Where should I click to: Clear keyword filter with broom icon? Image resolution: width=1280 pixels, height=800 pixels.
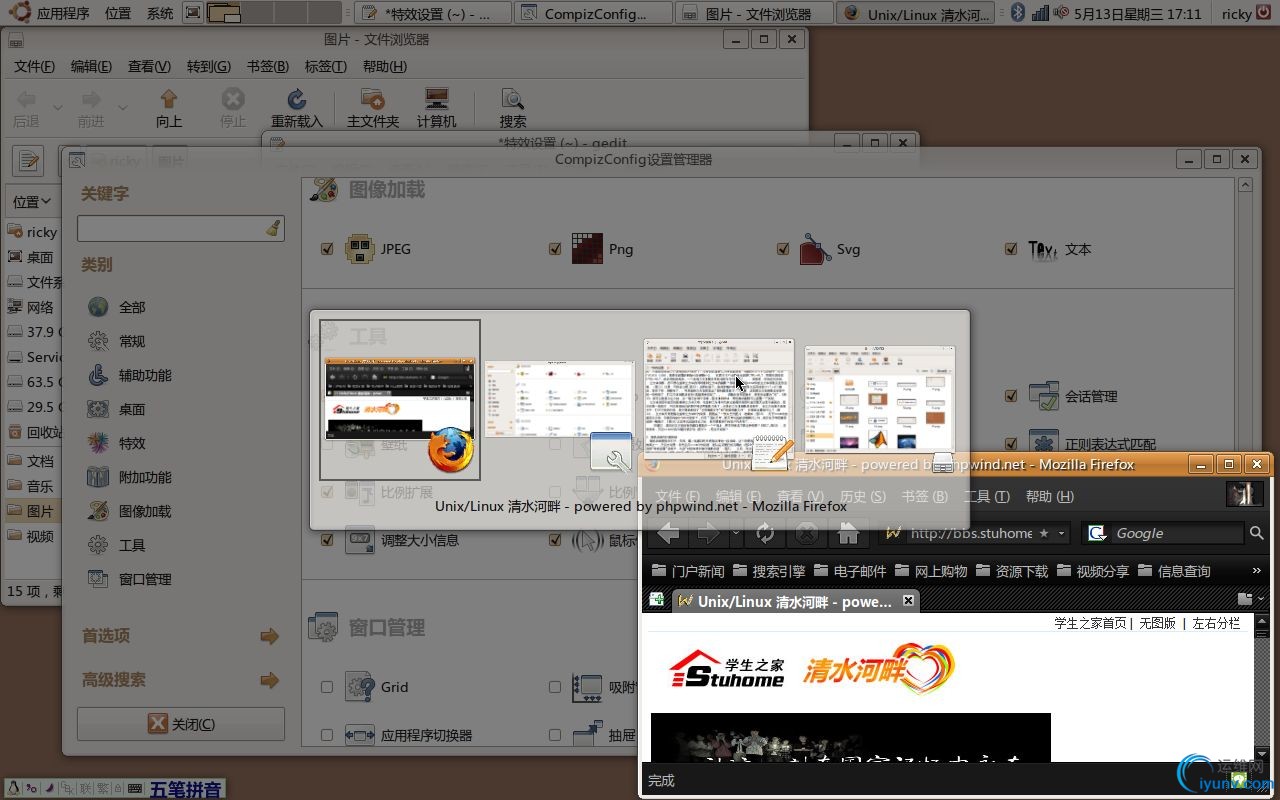click(x=273, y=228)
